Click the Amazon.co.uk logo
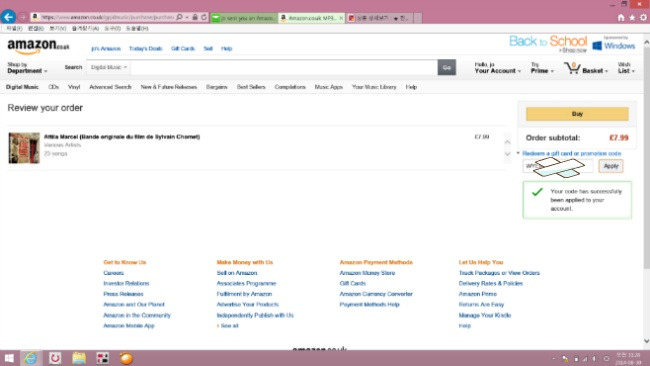 click(x=38, y=46)
